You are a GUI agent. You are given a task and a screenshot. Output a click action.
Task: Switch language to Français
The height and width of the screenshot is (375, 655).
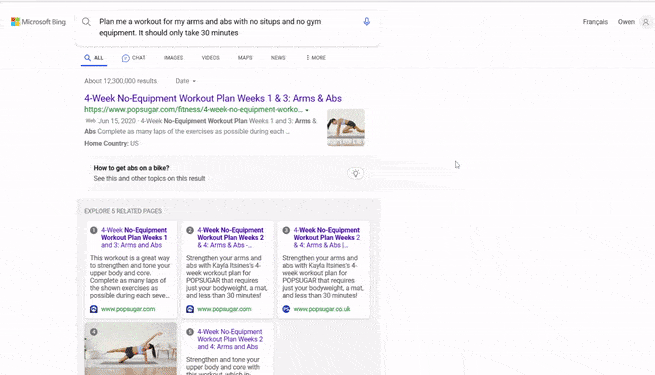(x=595, y=22)
